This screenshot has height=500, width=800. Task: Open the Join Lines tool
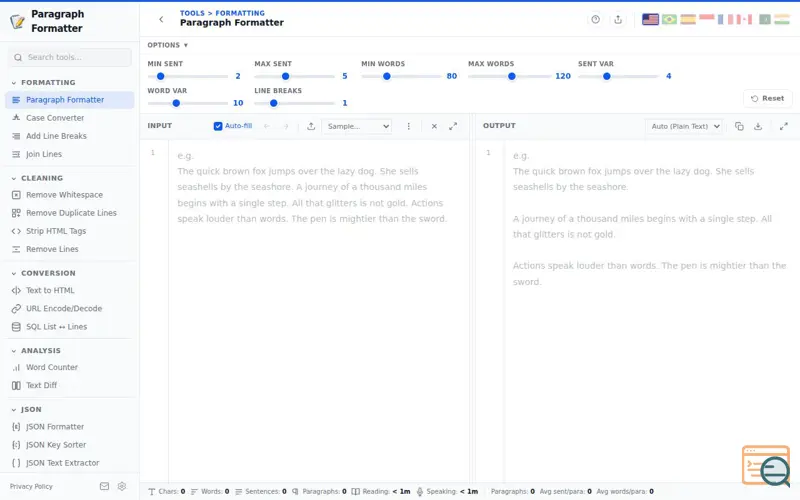pos(69,154)
